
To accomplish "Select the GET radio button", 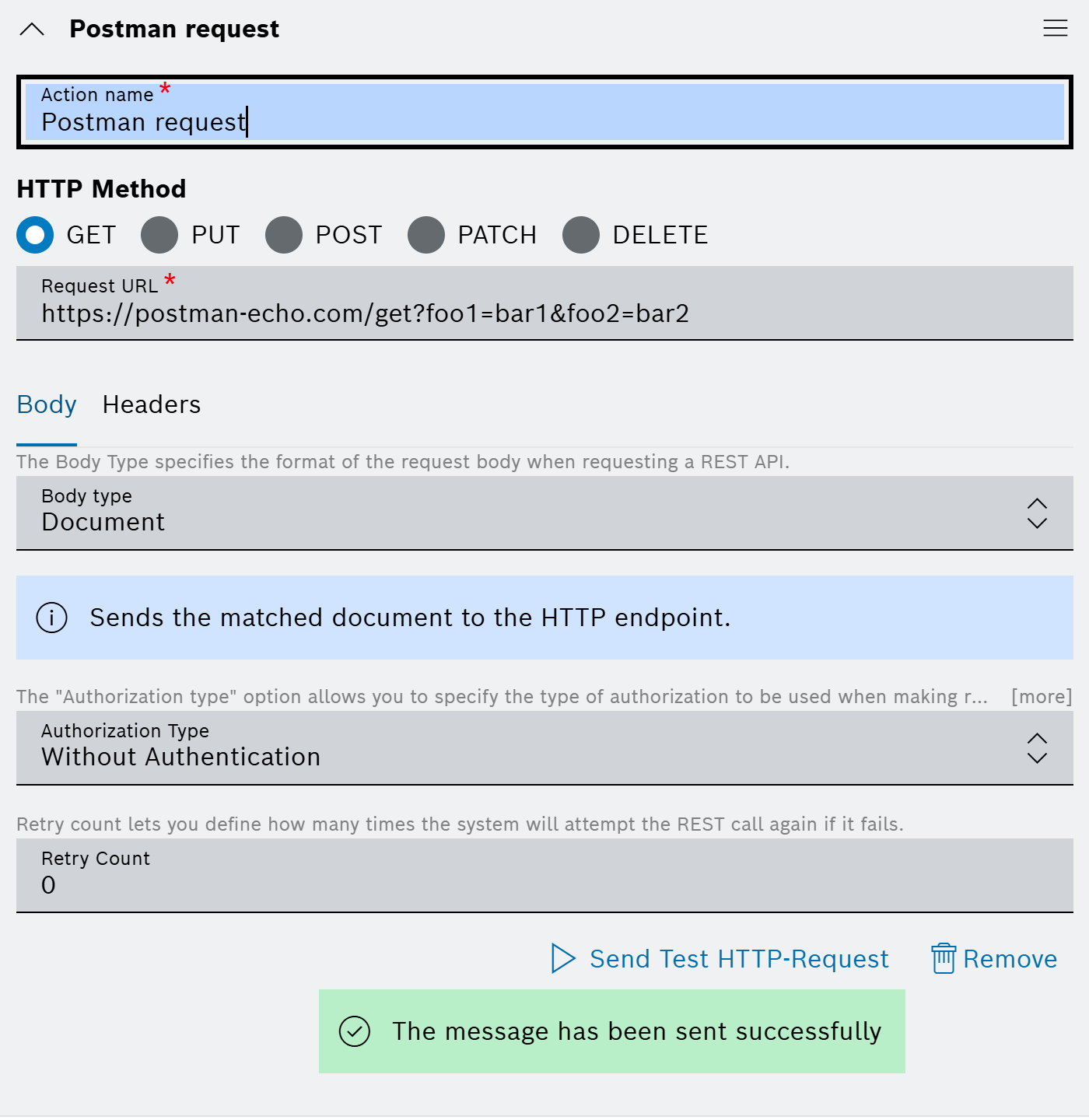I will tap(35, 235).
